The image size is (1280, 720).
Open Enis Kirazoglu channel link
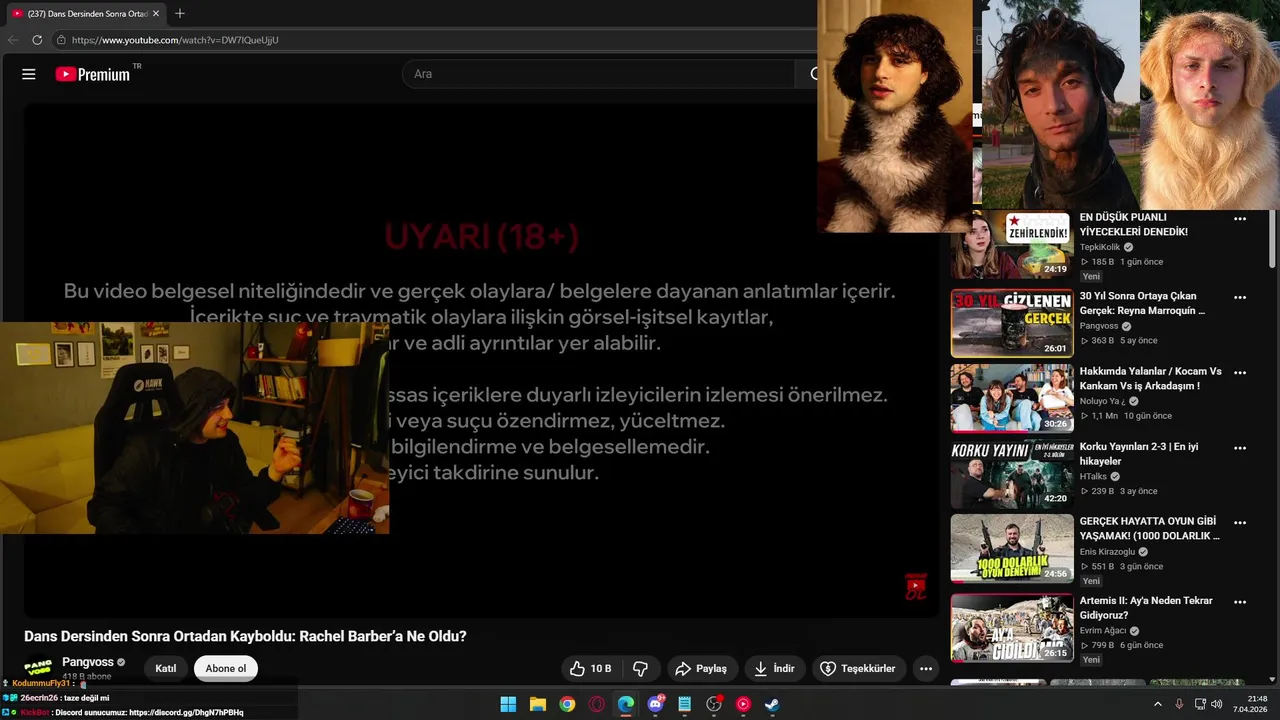(1107, 552)
